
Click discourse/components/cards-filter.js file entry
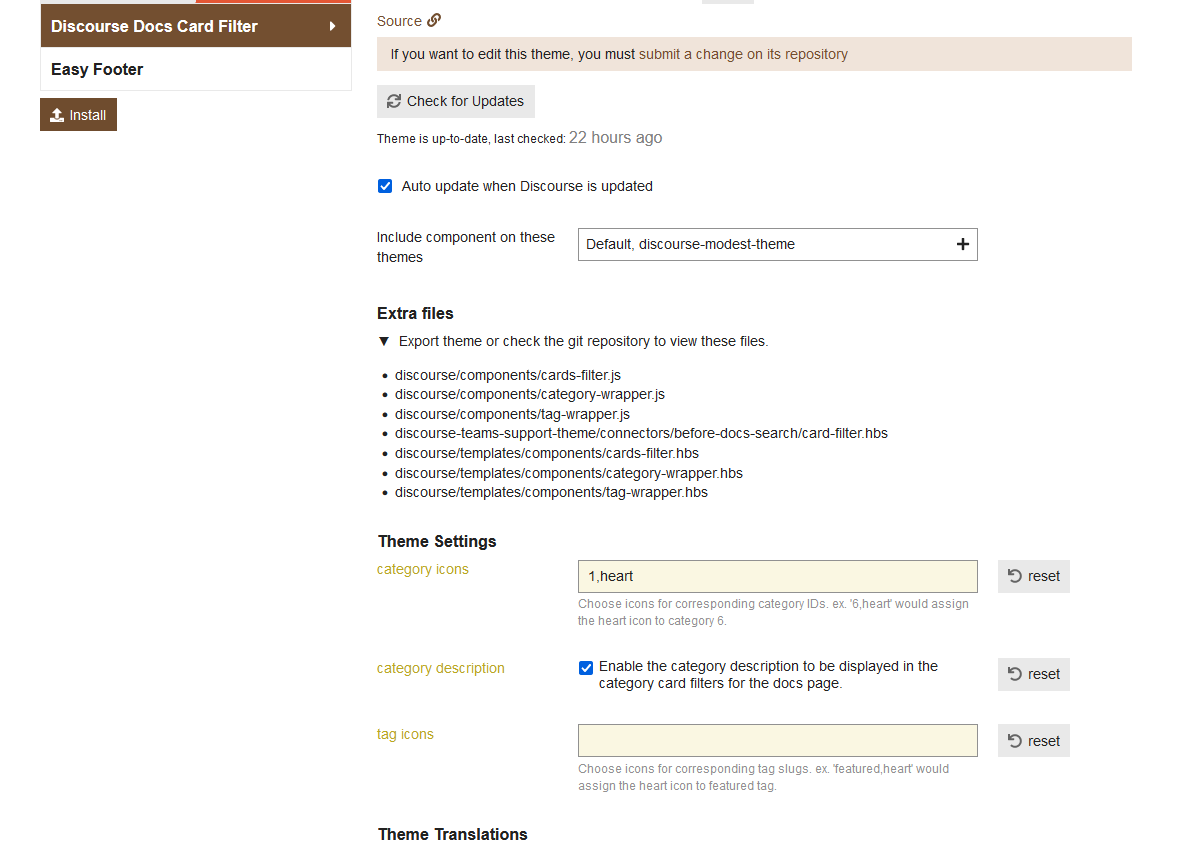[508, 375]
